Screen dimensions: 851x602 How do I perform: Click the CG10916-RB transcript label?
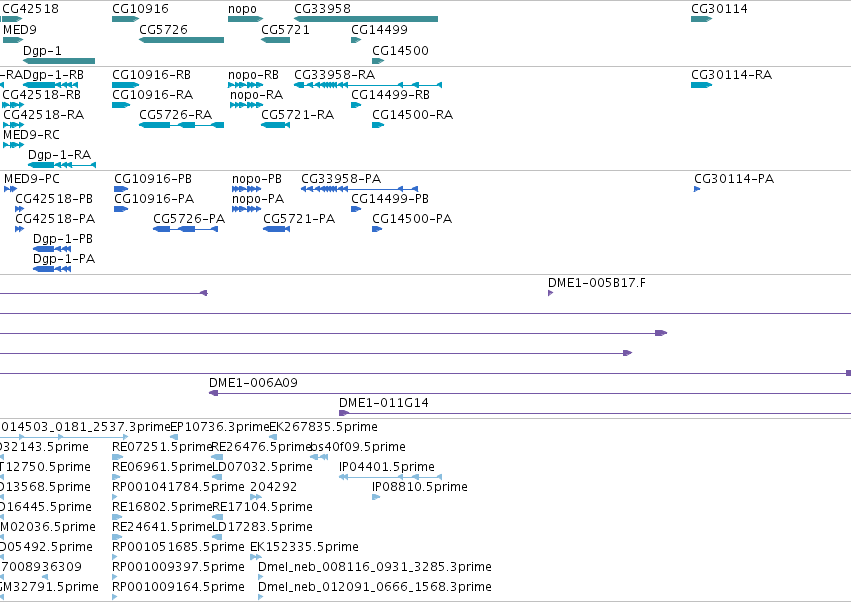[151, 74]
